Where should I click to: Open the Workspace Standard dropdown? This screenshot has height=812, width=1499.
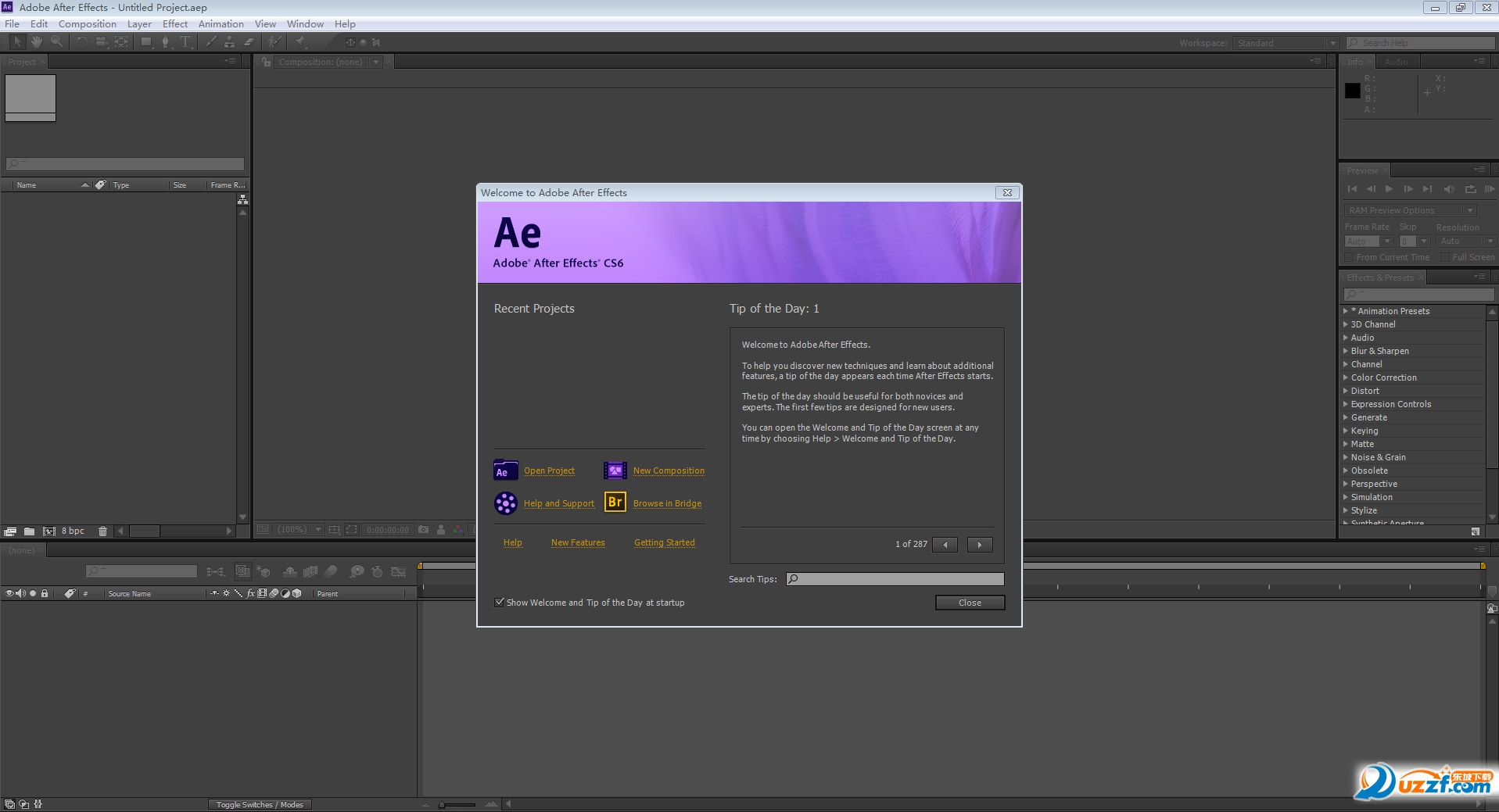(x=1286, y=43)
